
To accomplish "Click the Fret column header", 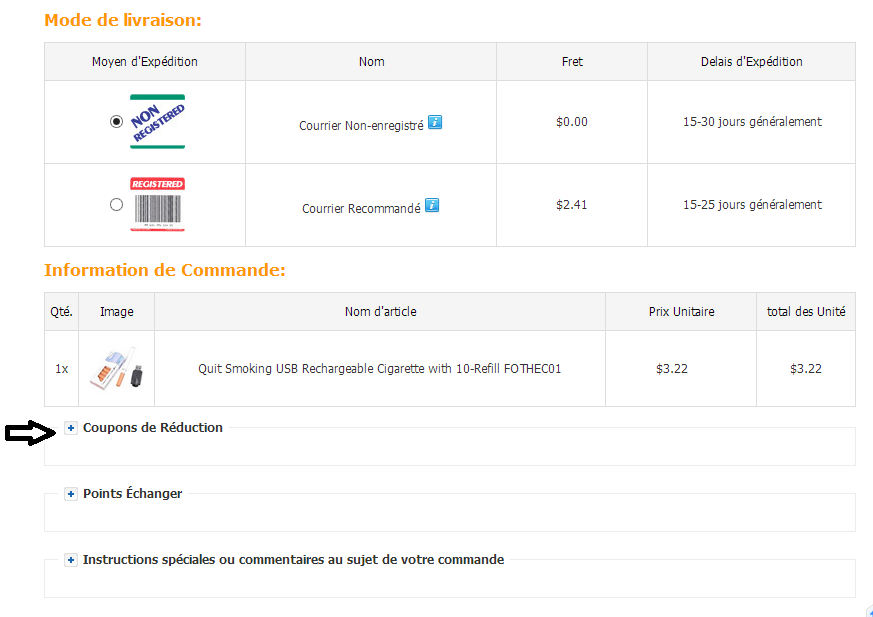I will coord(572,62).
